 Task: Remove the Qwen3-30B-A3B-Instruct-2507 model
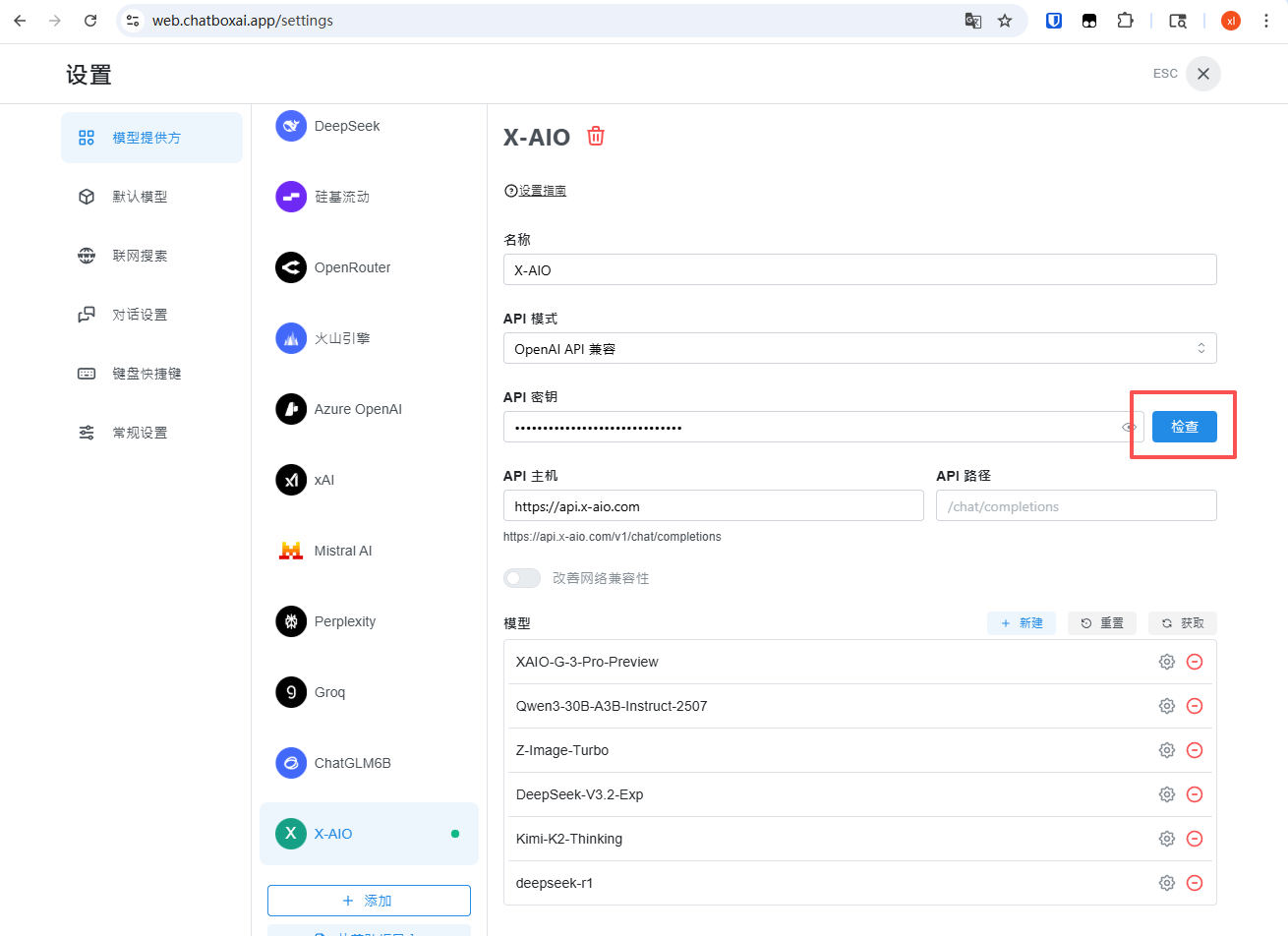[x=1195, y=706]
